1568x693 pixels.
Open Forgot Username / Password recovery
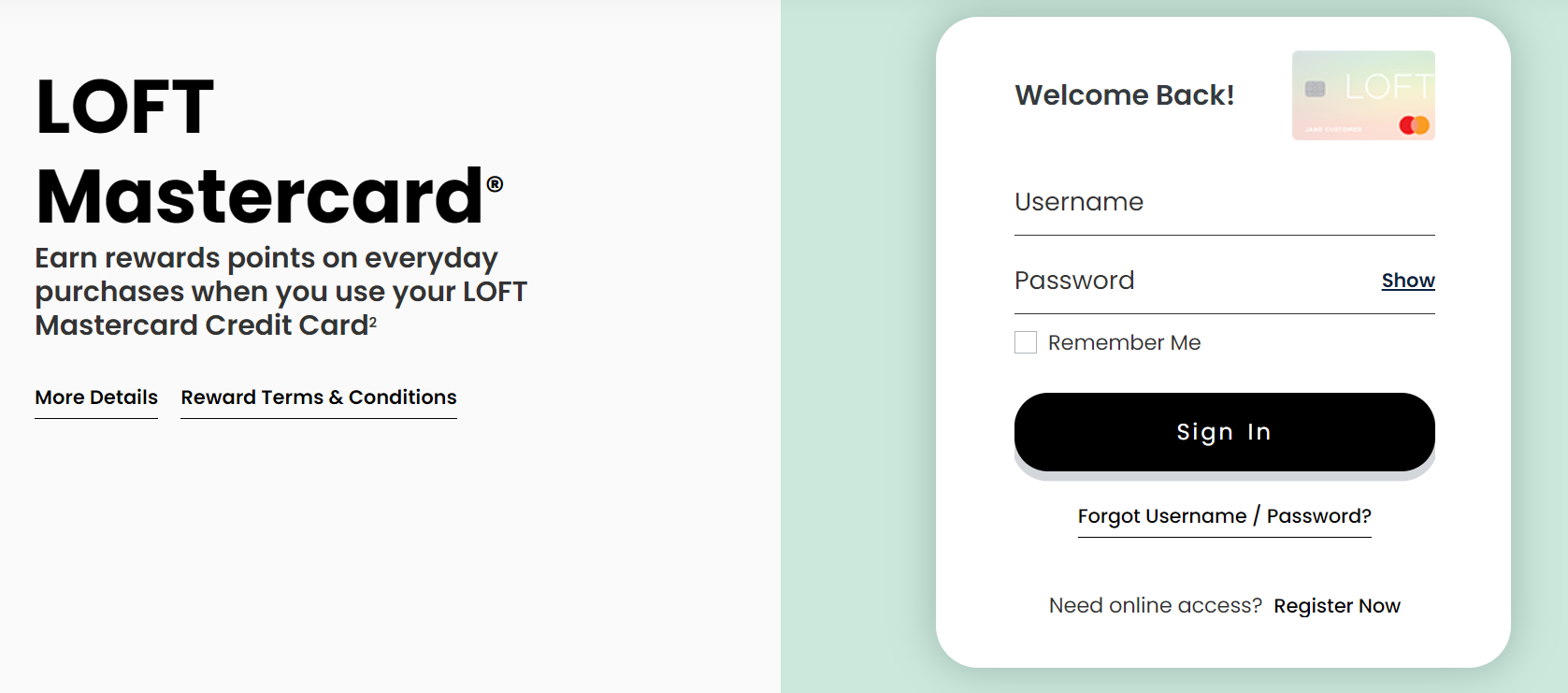point(1225,515)
